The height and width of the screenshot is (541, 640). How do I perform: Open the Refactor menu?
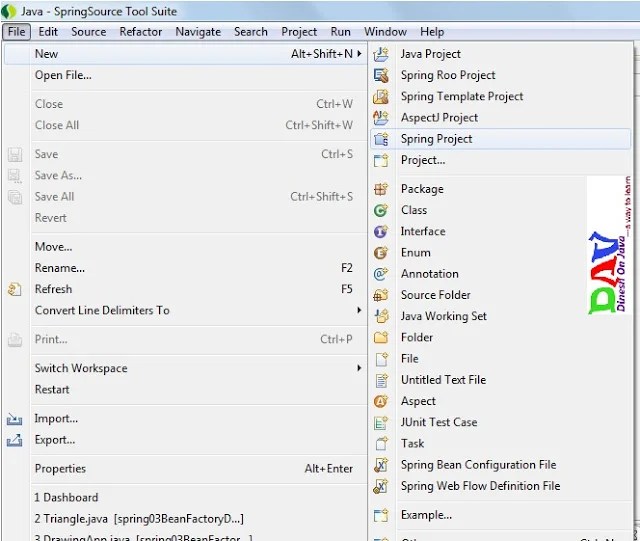tap(140, 32)
